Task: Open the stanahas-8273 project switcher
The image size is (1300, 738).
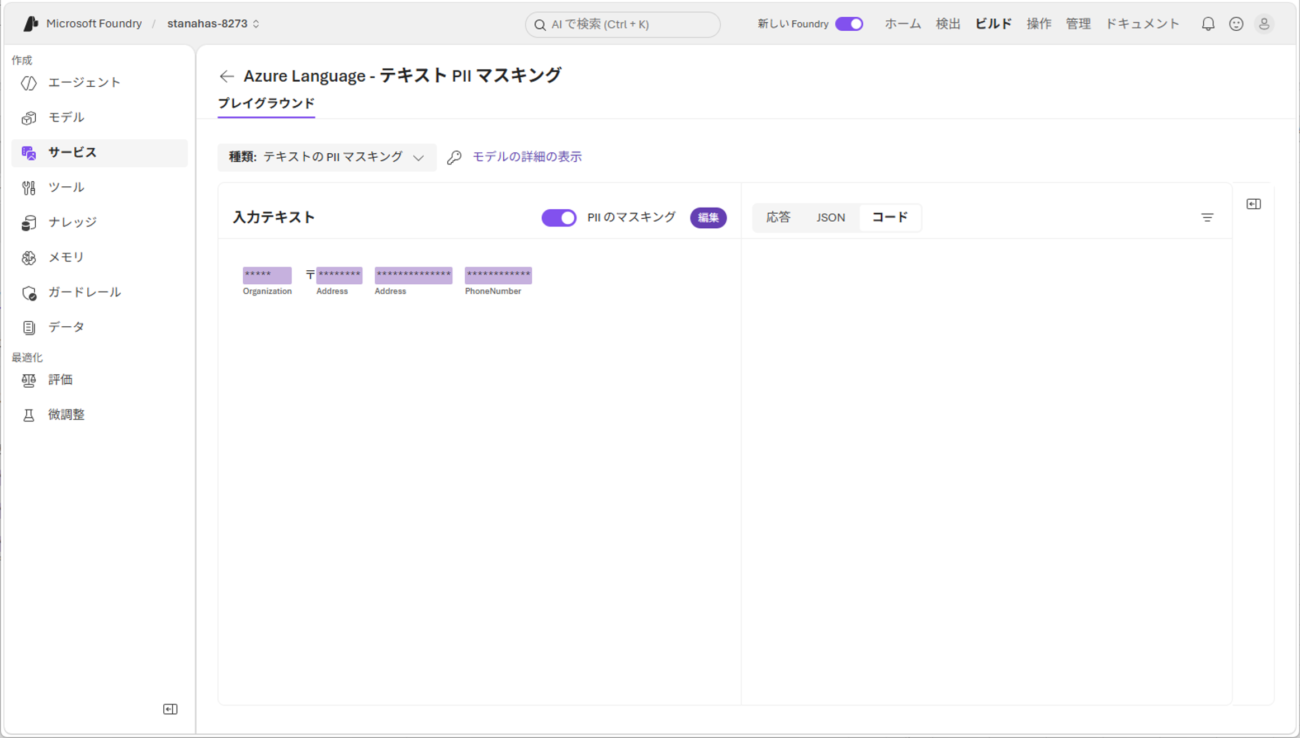Action: coord(214,23)
